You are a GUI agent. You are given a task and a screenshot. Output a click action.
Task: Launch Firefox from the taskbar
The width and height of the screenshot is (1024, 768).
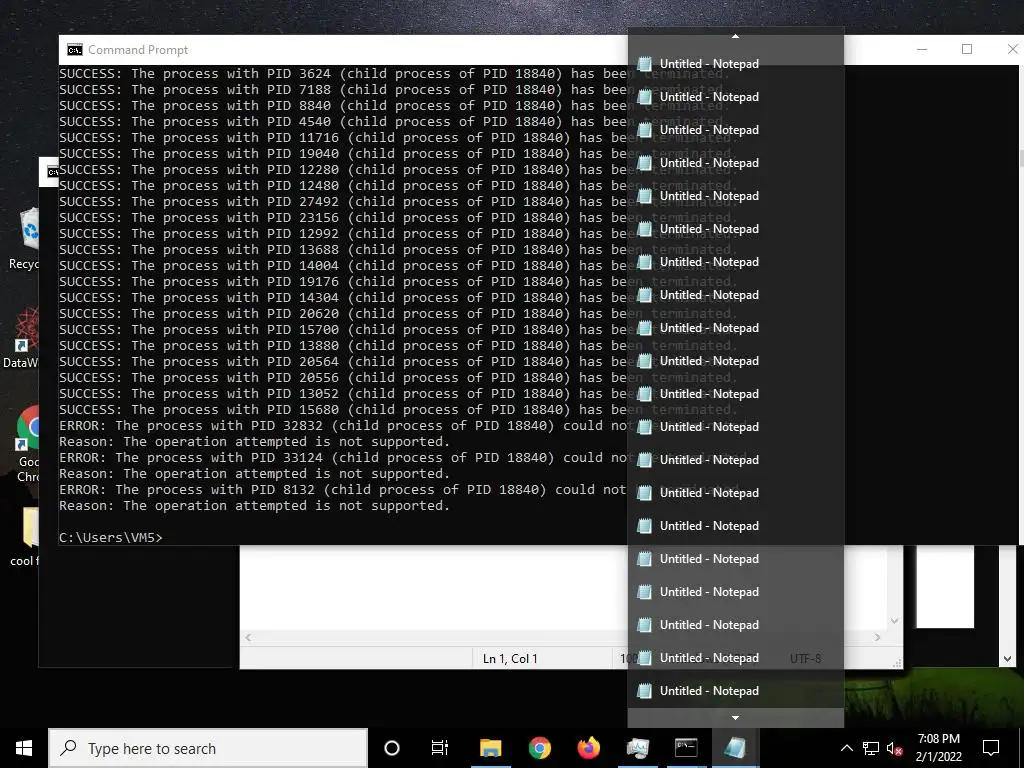click(588, 748)
